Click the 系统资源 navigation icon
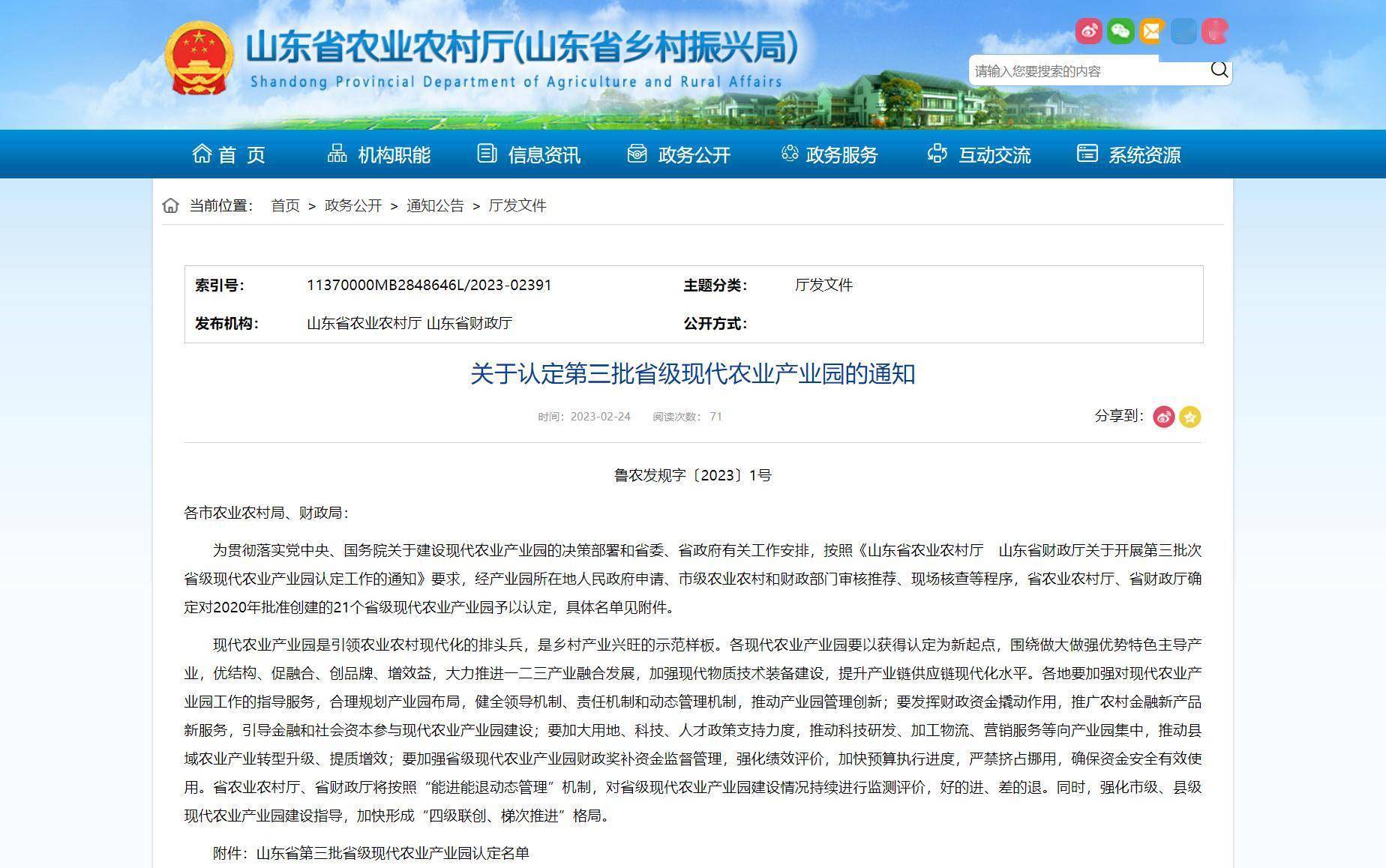The image size is (1386, 868). click(1087, 154)
